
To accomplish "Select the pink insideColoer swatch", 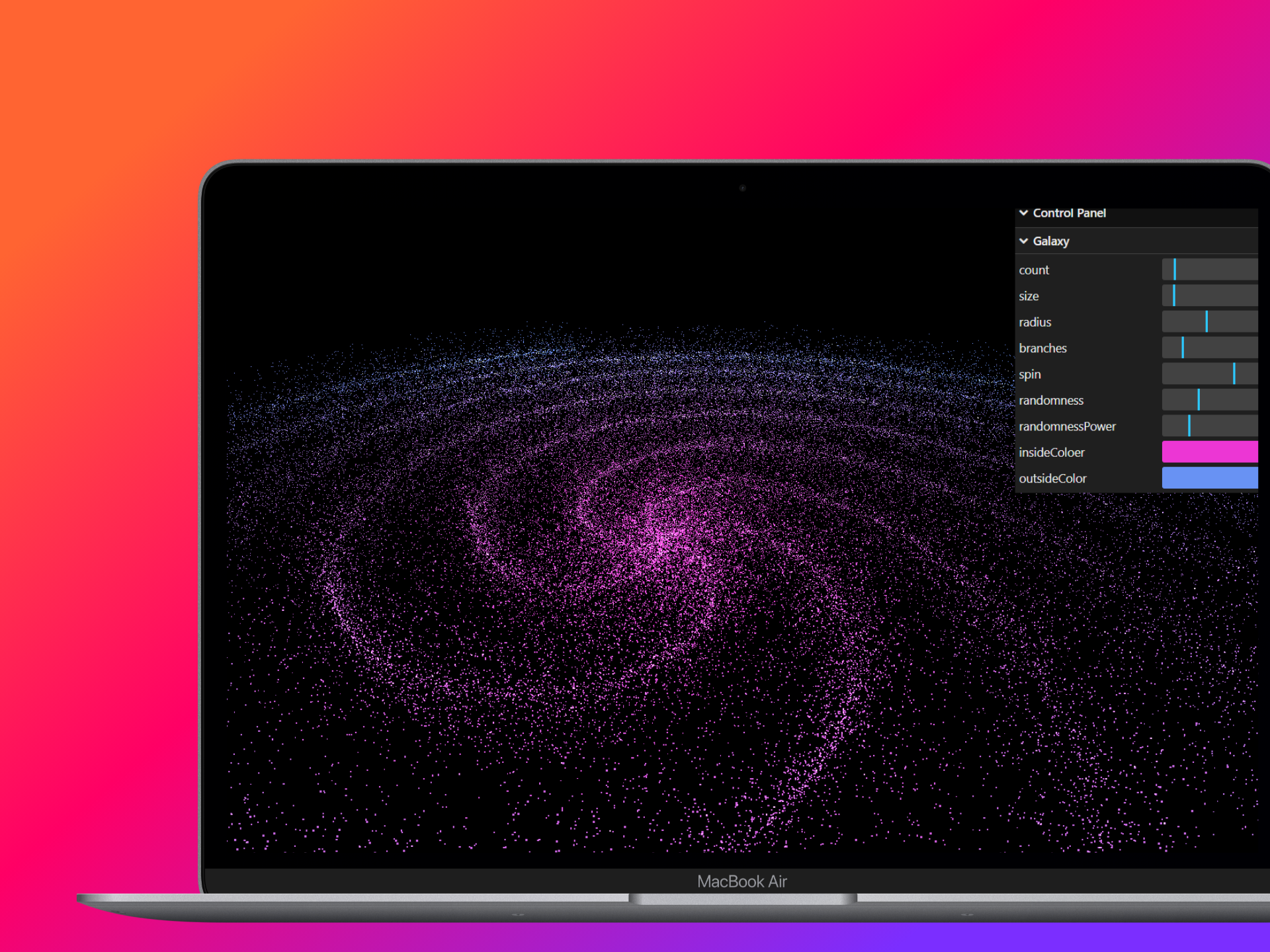I will [x=1209, y=452].
